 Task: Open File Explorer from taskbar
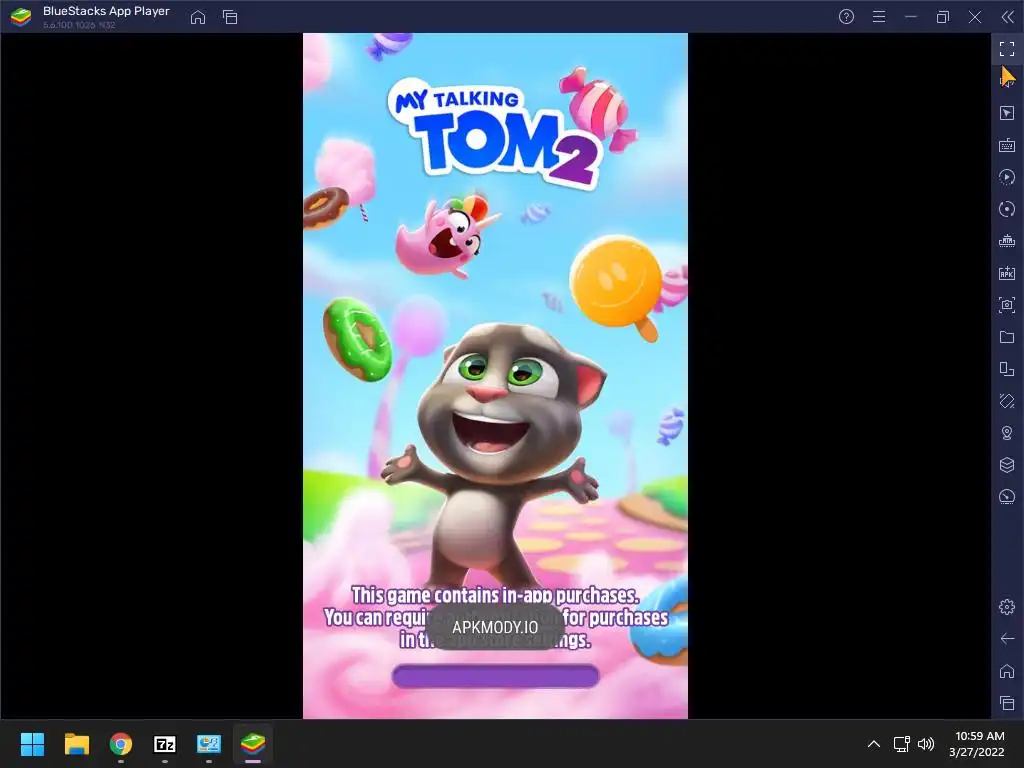pyautogui.click(x=76, y=744)
